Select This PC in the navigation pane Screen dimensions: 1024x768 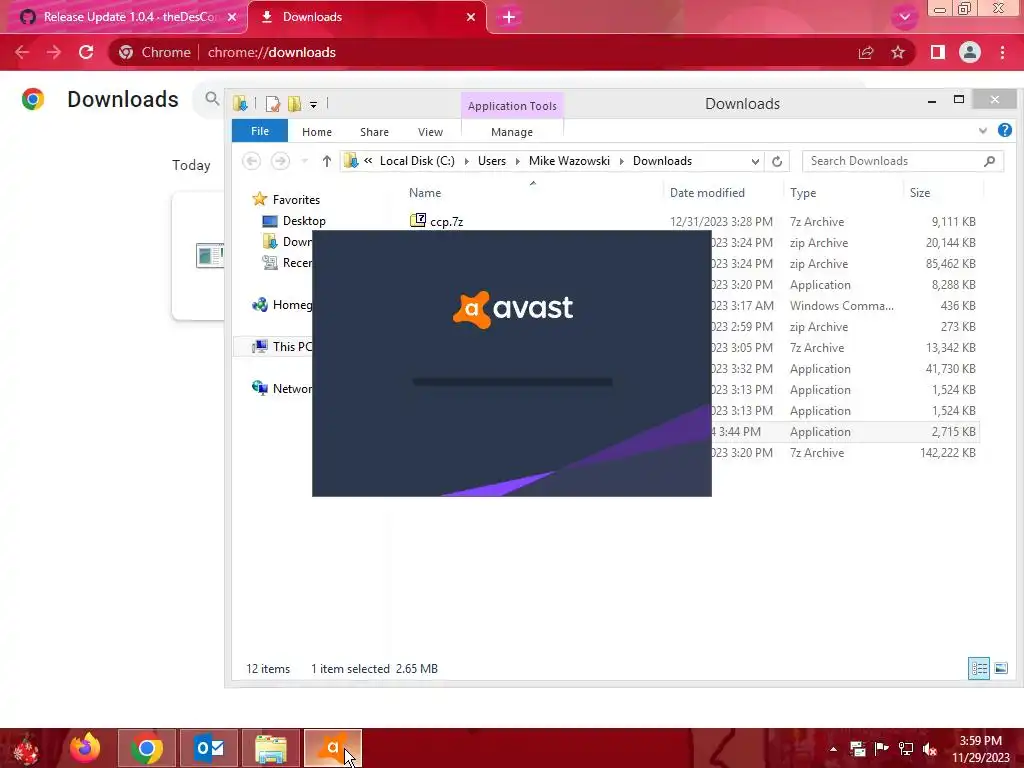pyautogui.click(x=282, y=346)
